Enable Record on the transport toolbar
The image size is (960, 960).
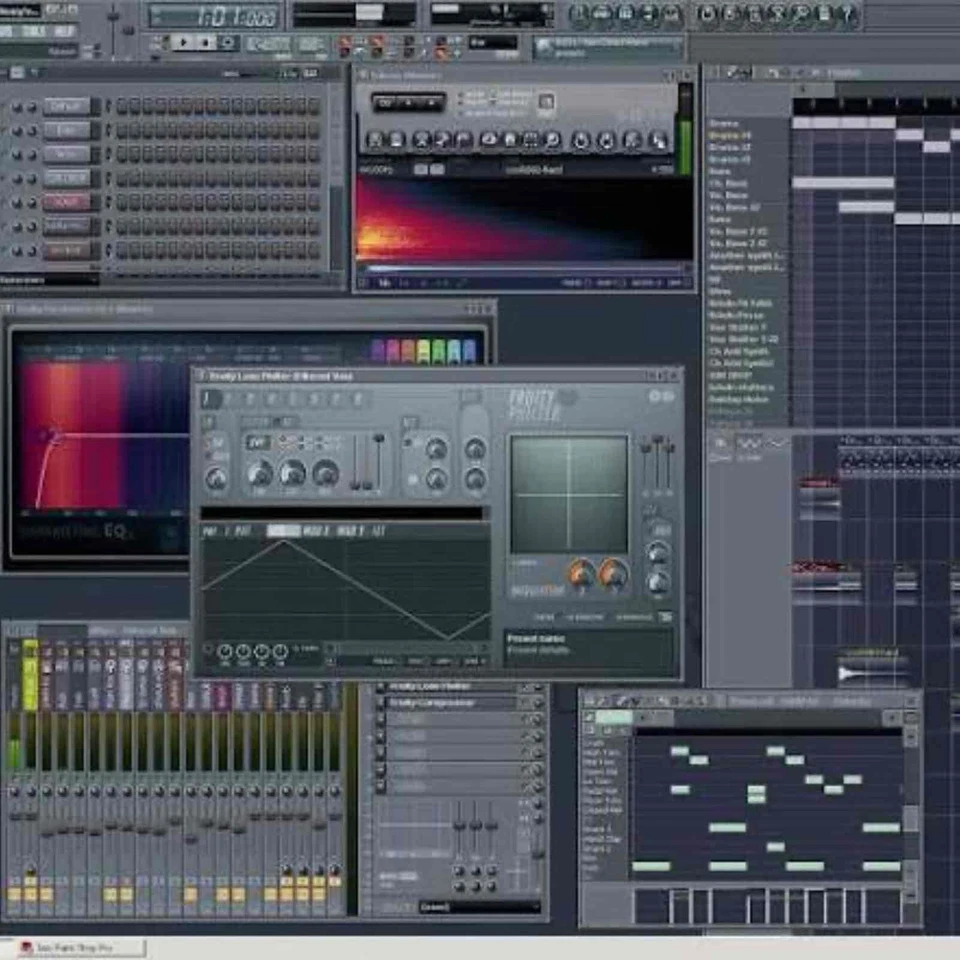pyautogui.click(x=228, y=42)
